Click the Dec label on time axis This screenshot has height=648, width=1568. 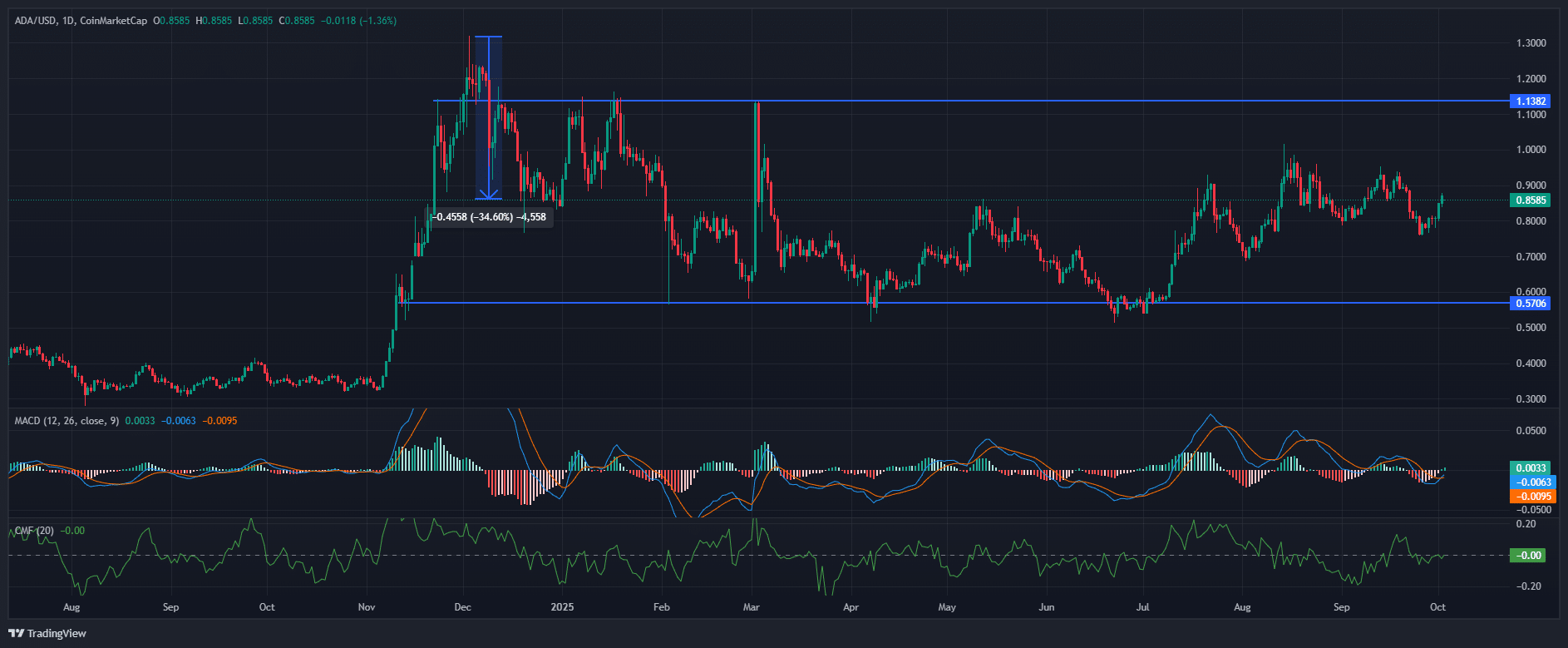click(x=463, y=607)
